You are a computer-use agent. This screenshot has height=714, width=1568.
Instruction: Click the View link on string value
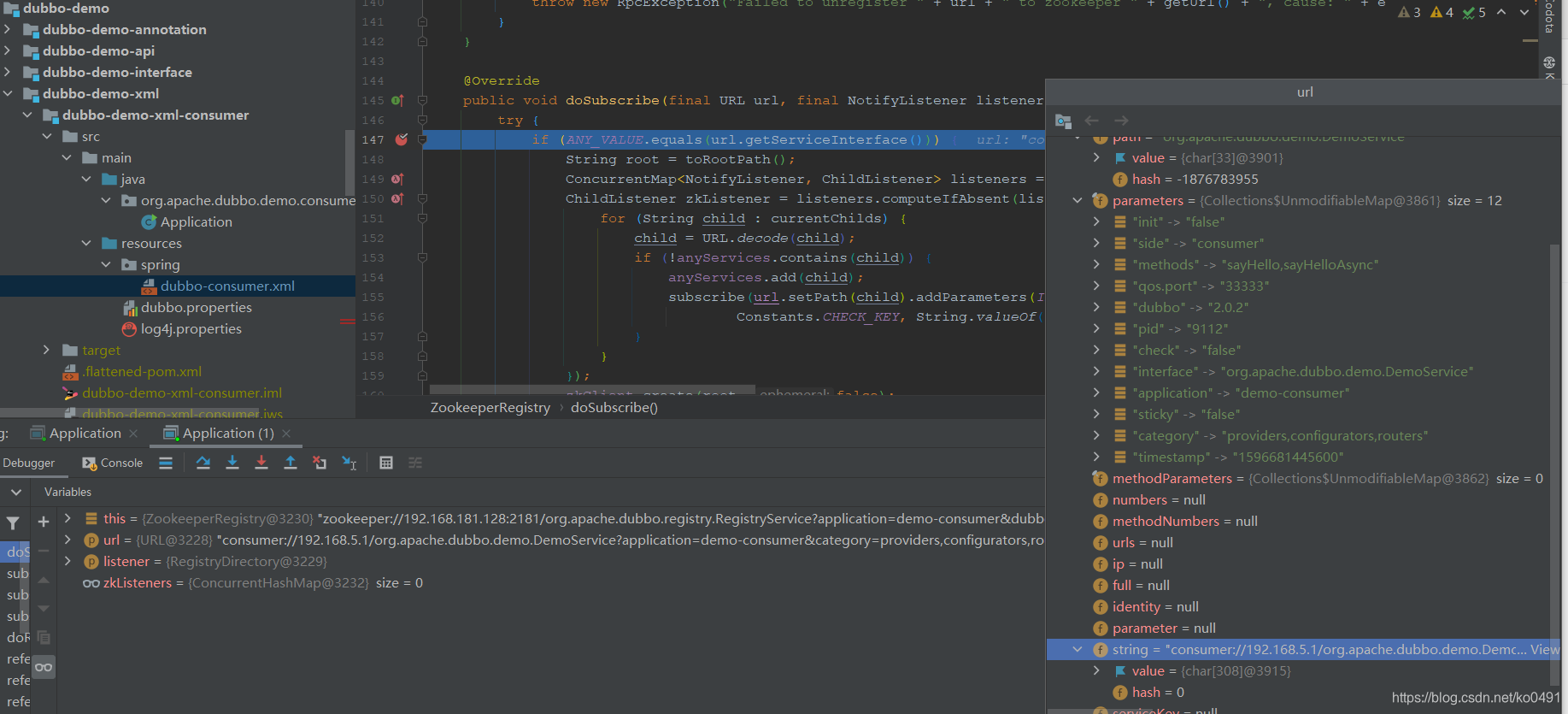1544,649
